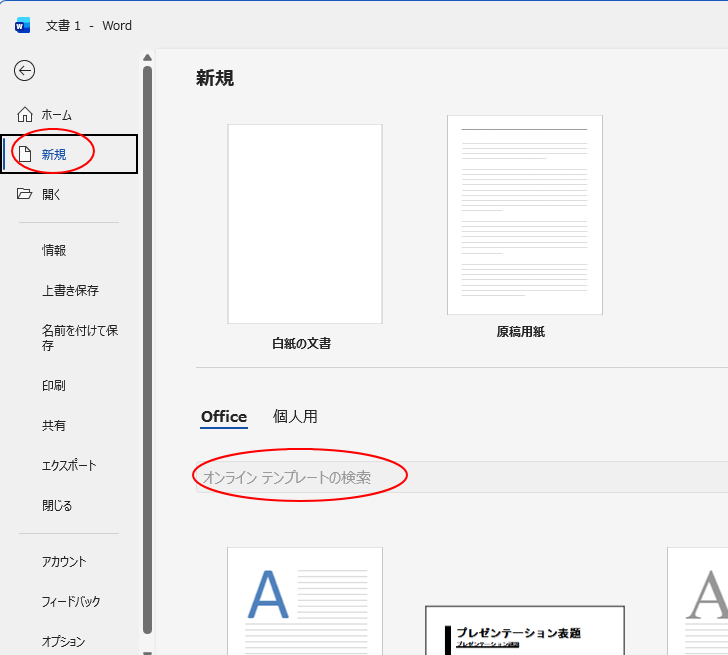Open the アカウント page

click(x=64, y=561)
